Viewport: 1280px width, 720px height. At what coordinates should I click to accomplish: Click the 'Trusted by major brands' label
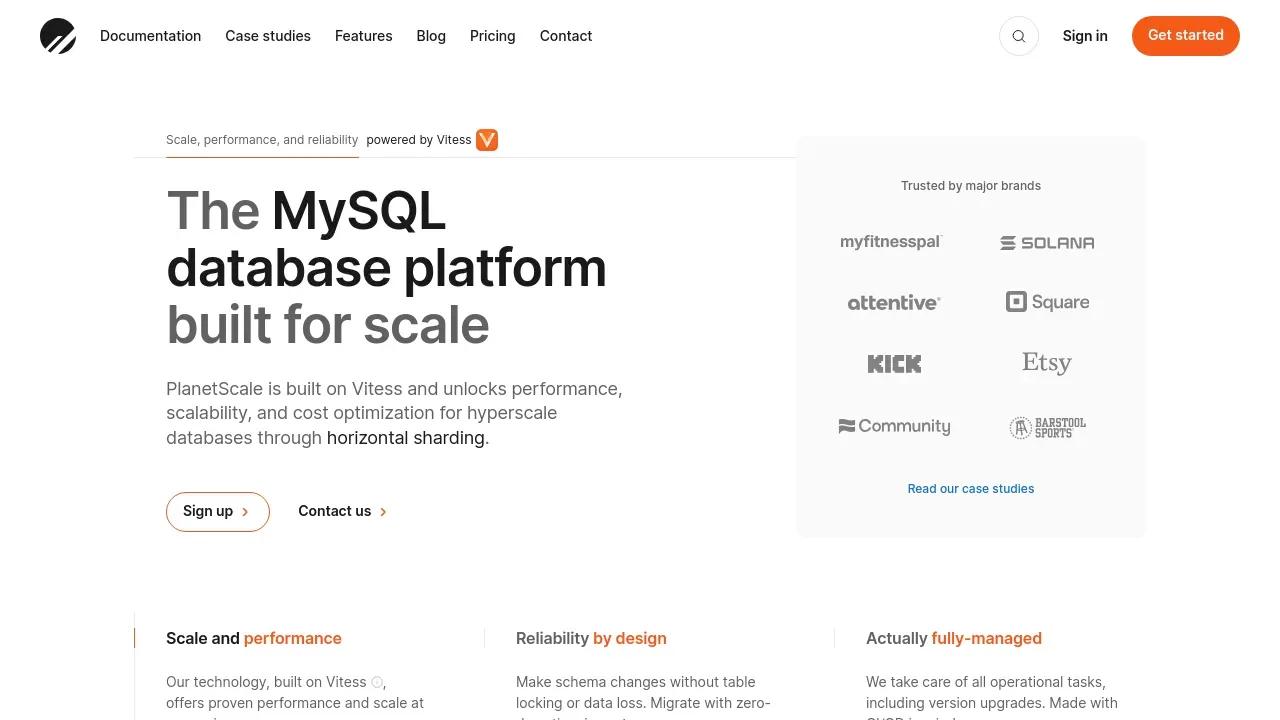pos(971,186)
